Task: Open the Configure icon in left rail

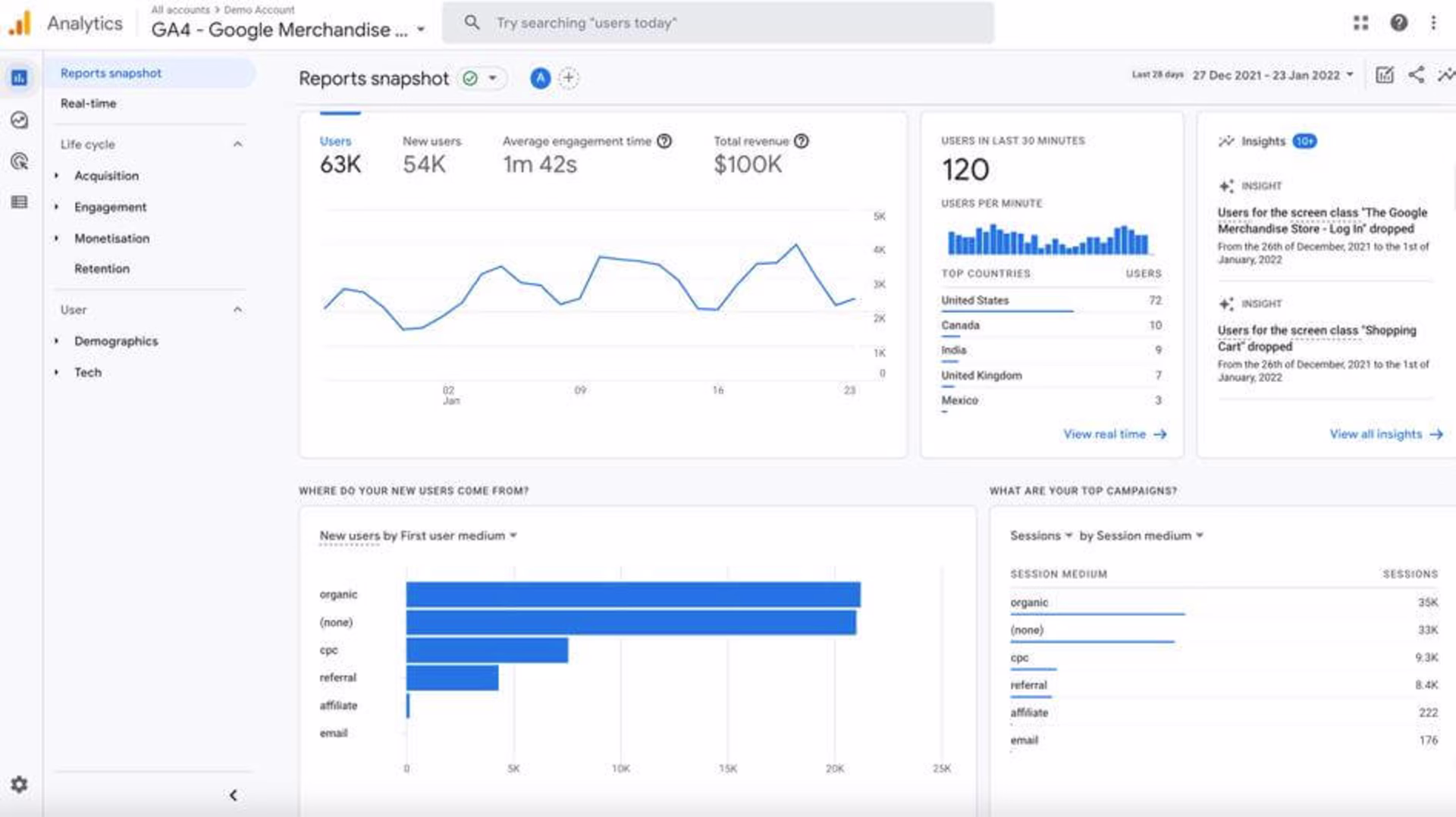Action: (x=19, y=202)
